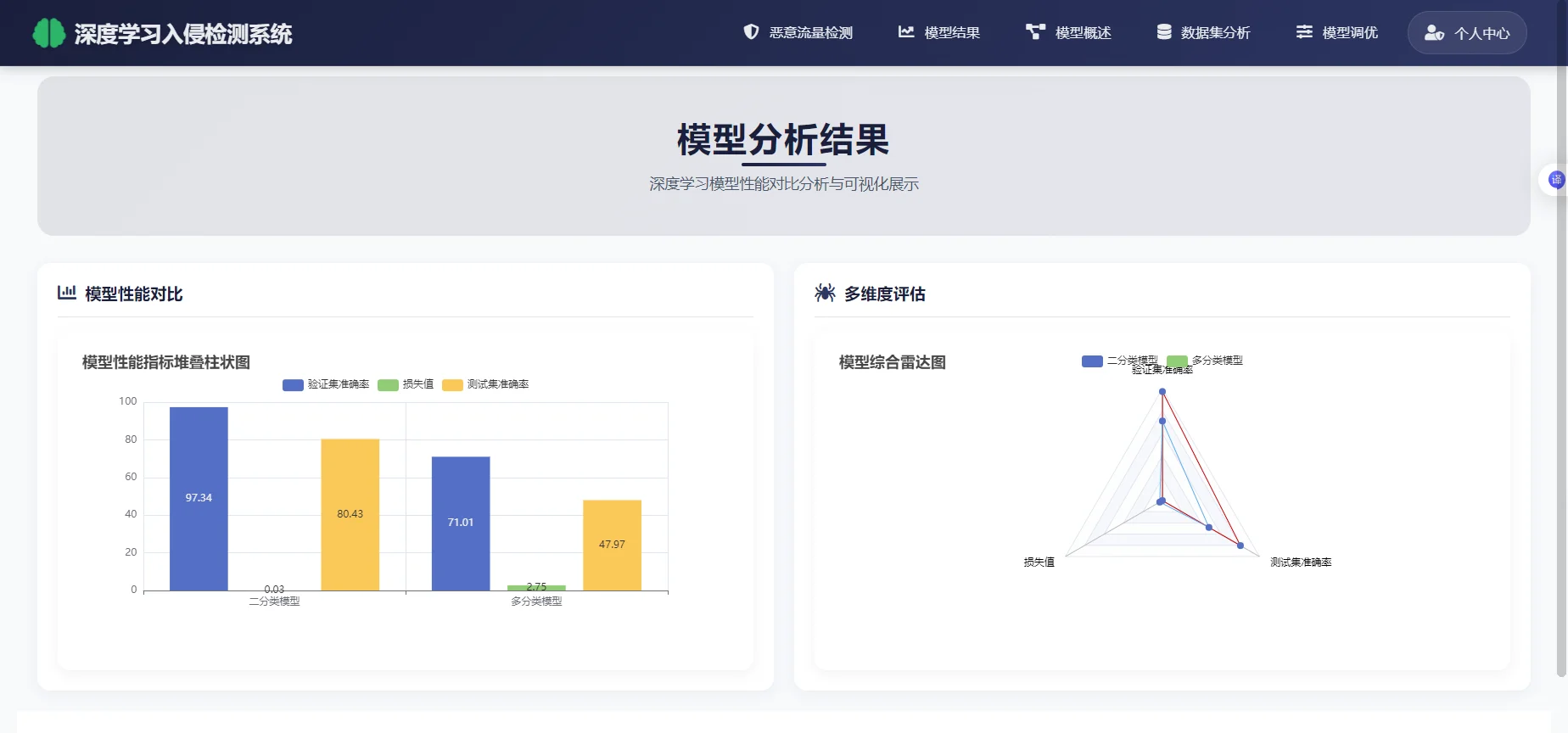Click the small green 2.75 bar
This screenshot has width=1568, height=733.
coord(536,588)
